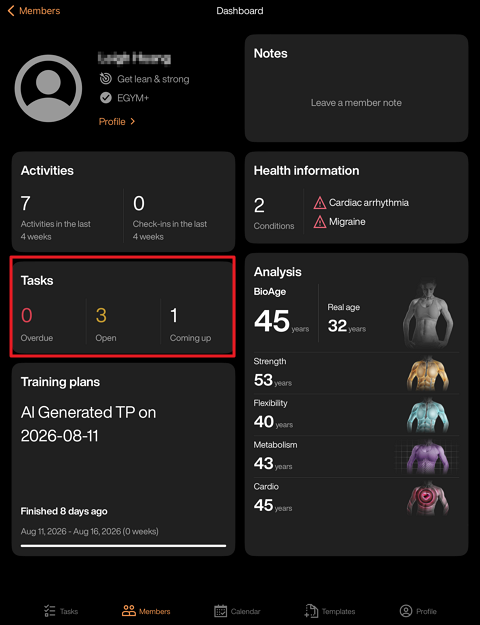Click the Migraine warning triangle icon
Image resolution: width=480 pixels, height=625 pixels.
point(320,222)
